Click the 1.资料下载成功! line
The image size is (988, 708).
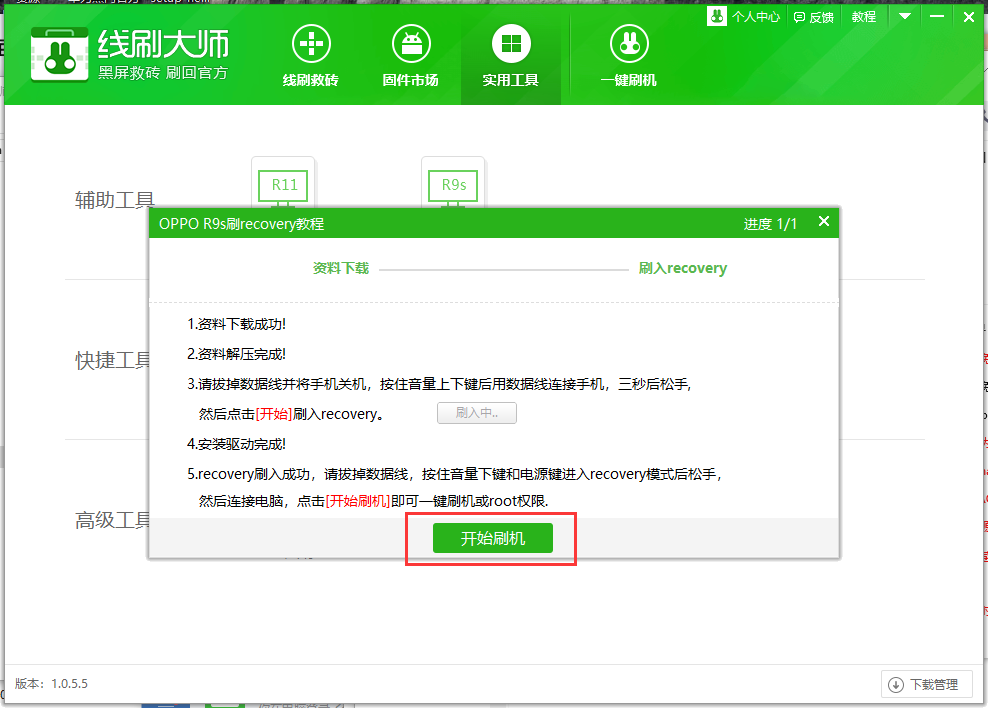[236, 324]
